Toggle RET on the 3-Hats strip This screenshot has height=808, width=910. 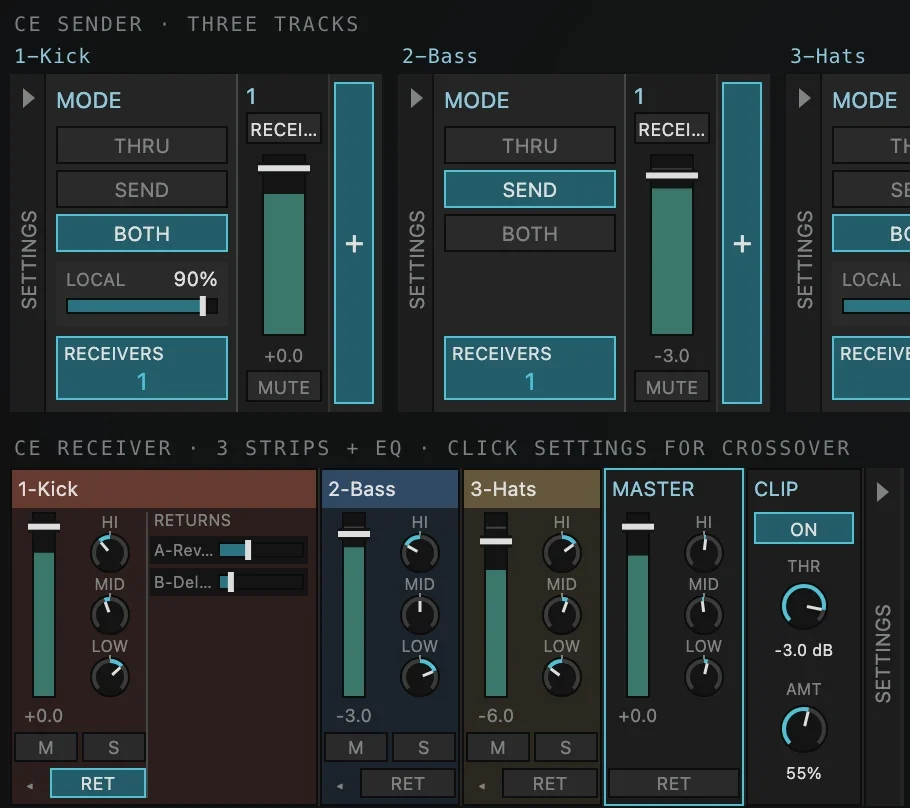pyautogui.click(x=549, y=784)
